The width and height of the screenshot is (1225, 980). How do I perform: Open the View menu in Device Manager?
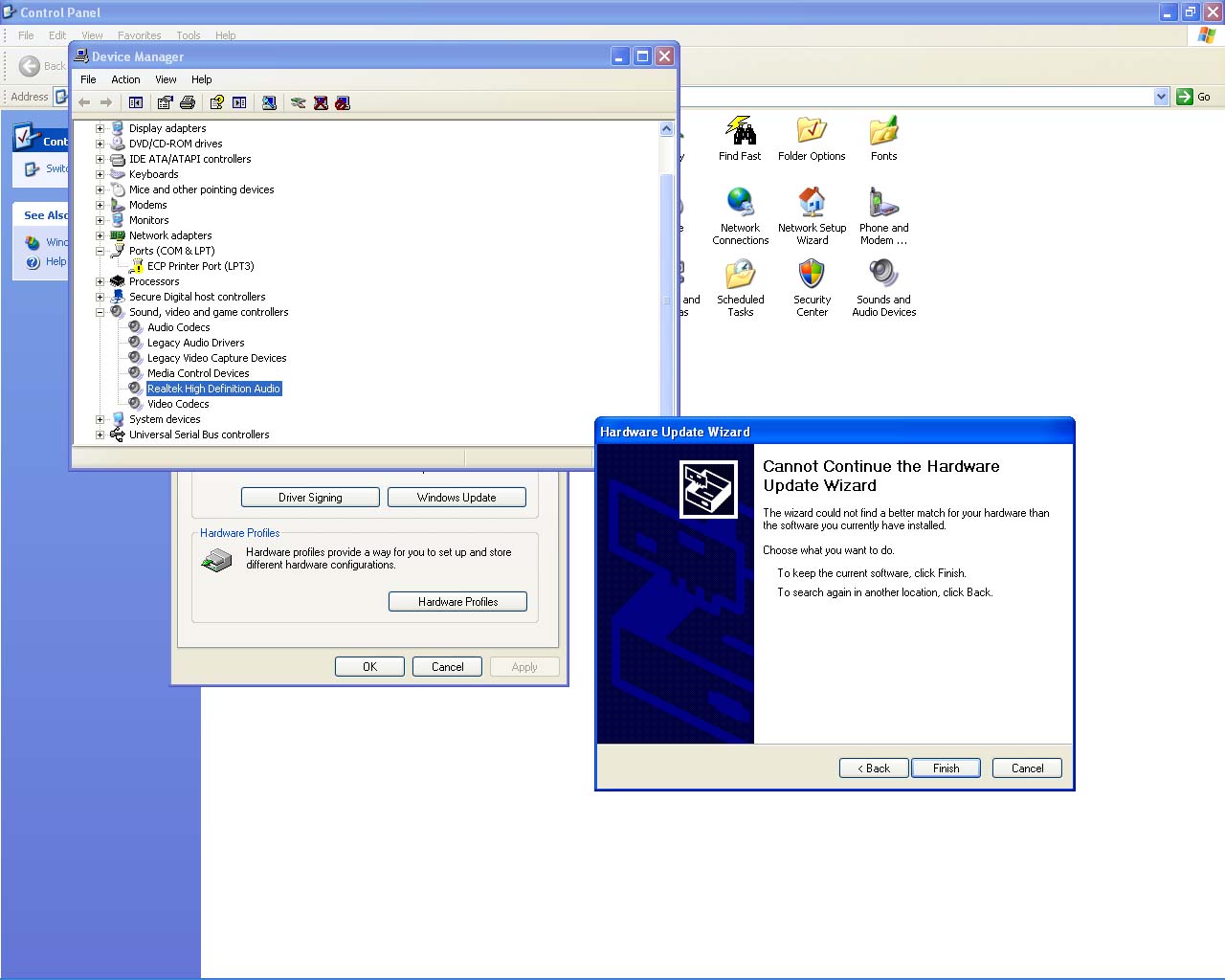pos(166,79)
